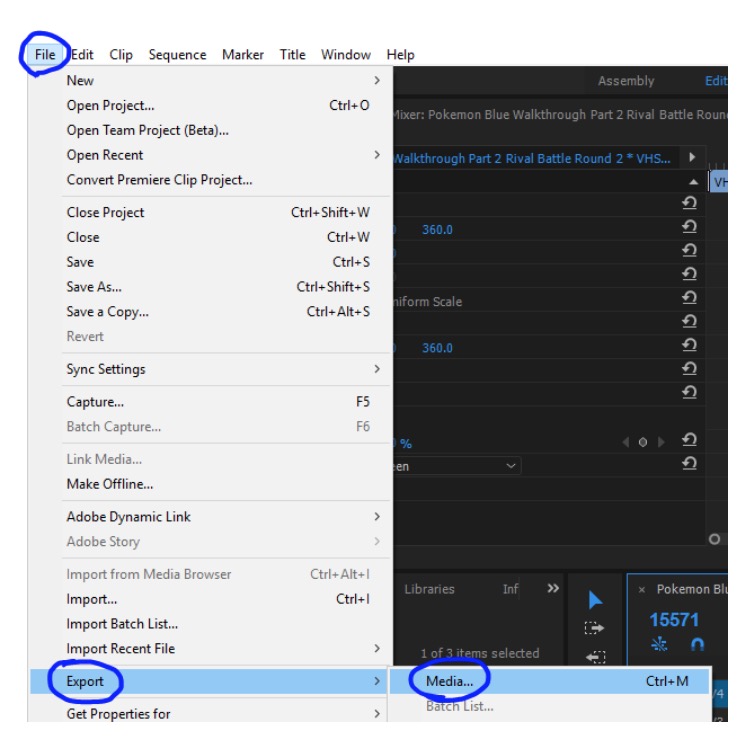Toggle nest sequence icon beside magnet
The height and width of the screenshot is (752, 752).
(x=660, y=645)
